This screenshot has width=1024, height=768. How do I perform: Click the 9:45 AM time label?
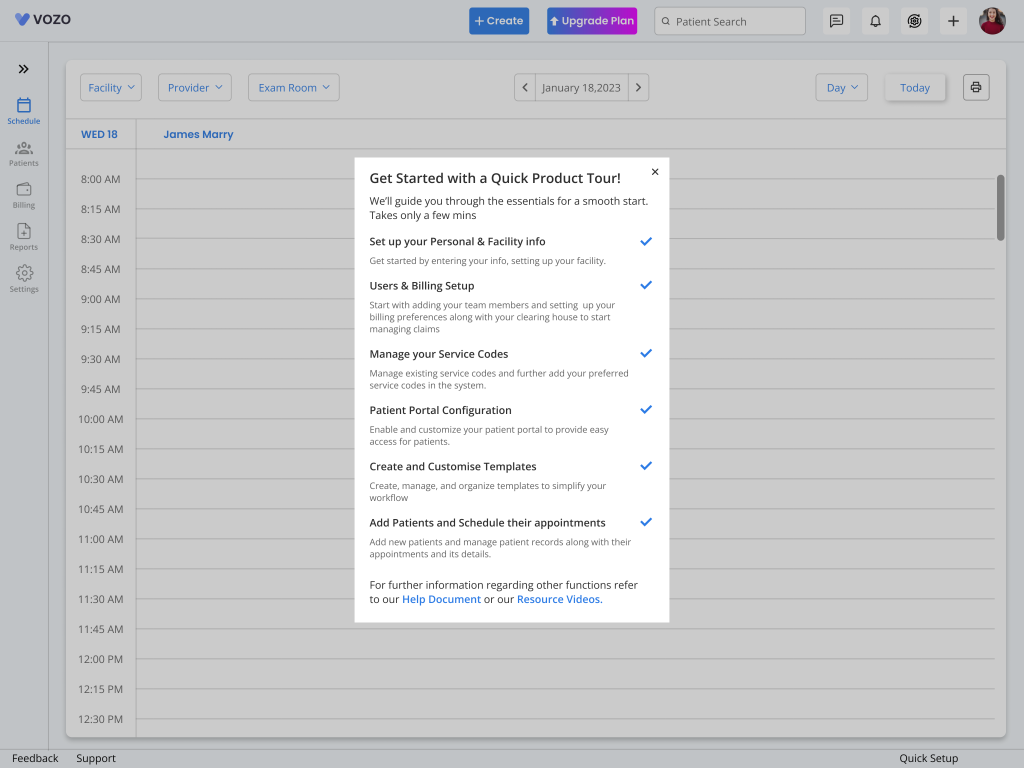point(101,389)
